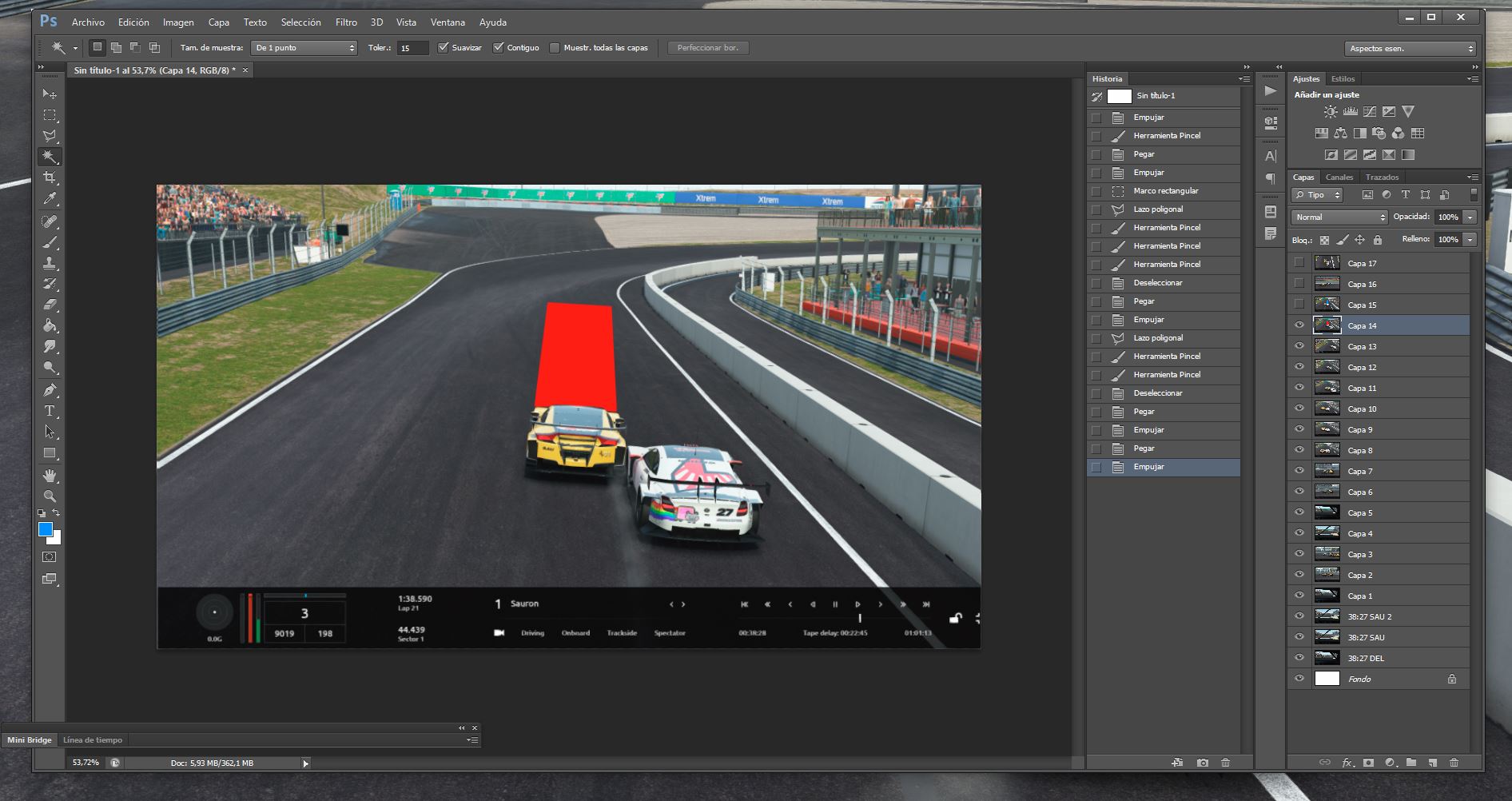Switch to Línea de tiempo tab
1512x801 pixels.
(x=93, y=740)
